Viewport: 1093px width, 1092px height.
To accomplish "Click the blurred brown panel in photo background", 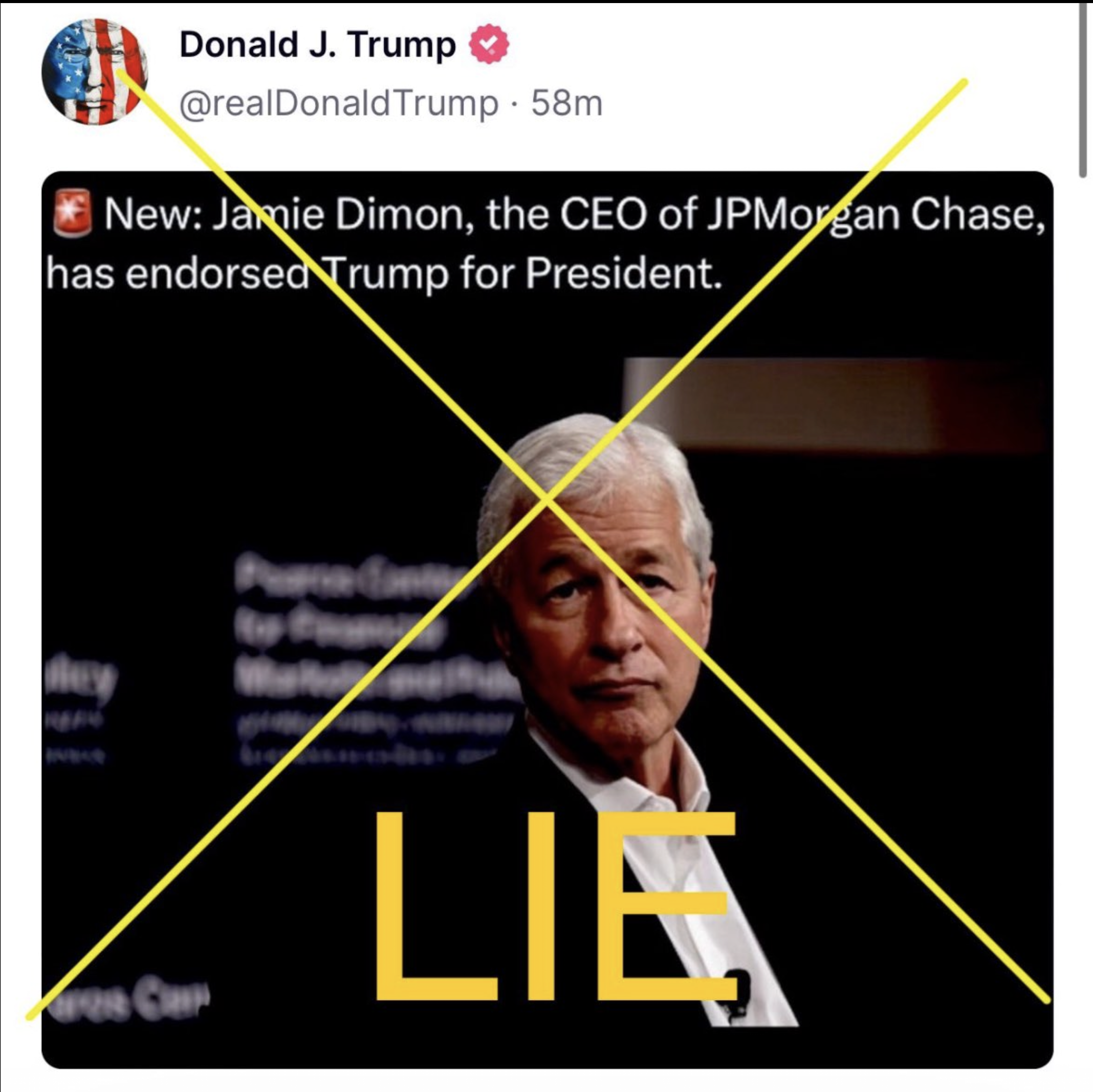I will (x=836, y=405).
